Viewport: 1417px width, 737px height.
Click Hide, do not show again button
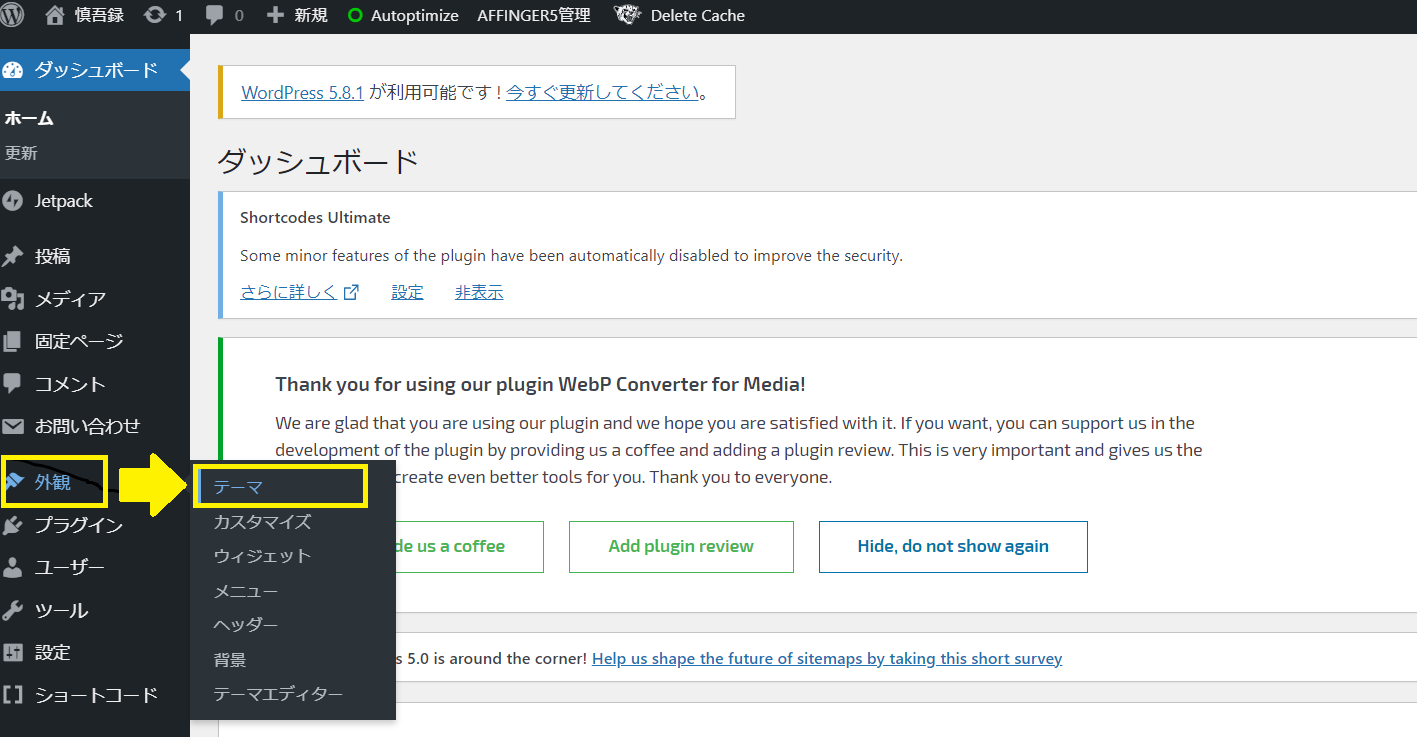[952, 546]
